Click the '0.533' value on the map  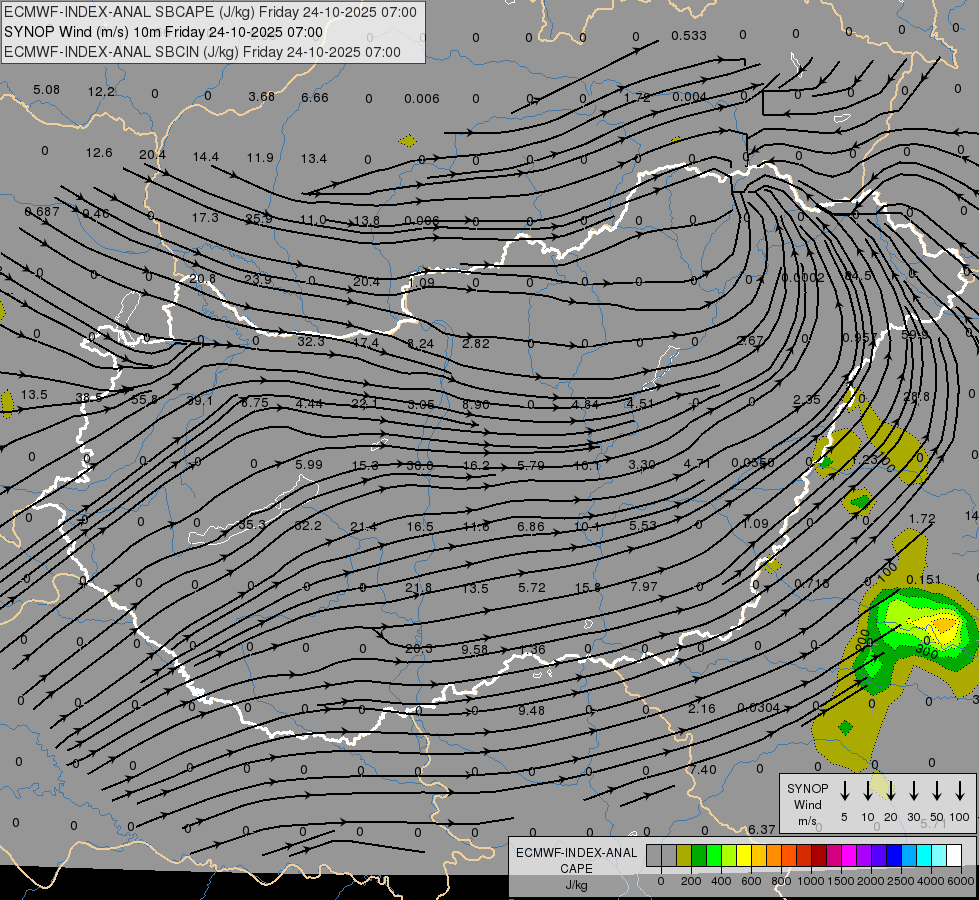coord(689,36)
